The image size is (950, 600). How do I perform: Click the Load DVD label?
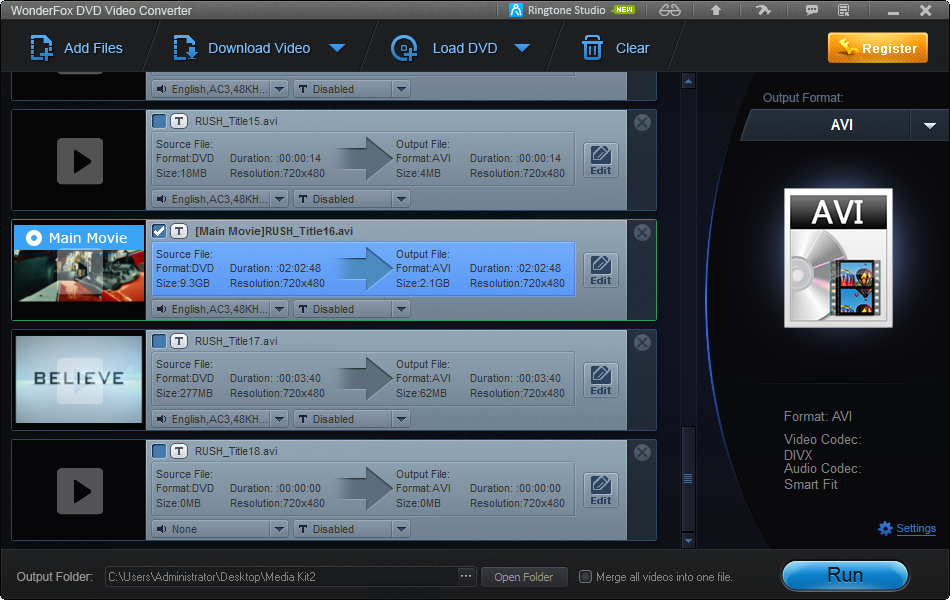click(465, 48)
